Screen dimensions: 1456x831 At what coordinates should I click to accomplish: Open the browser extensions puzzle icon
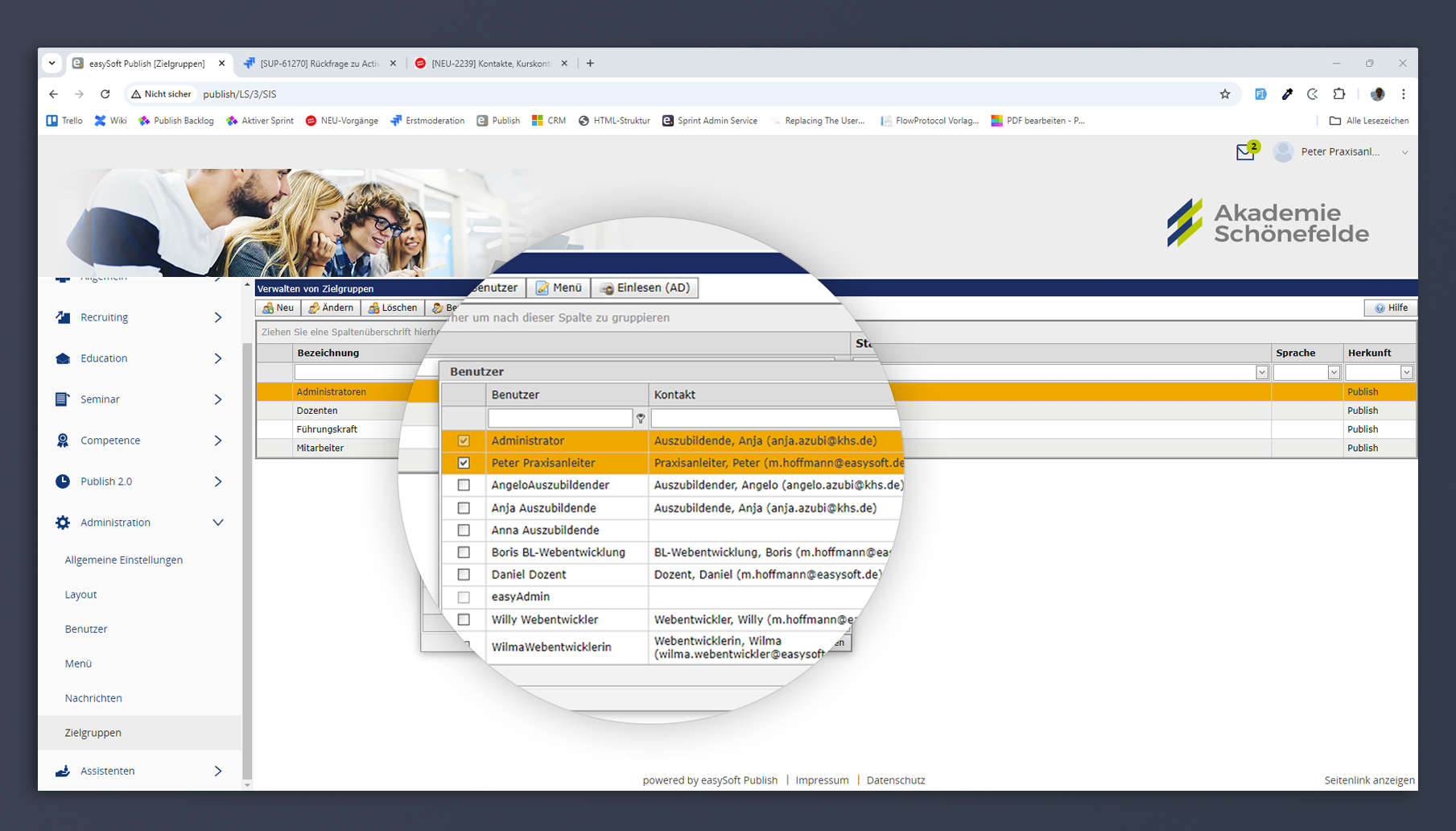tap(1339, 94)
